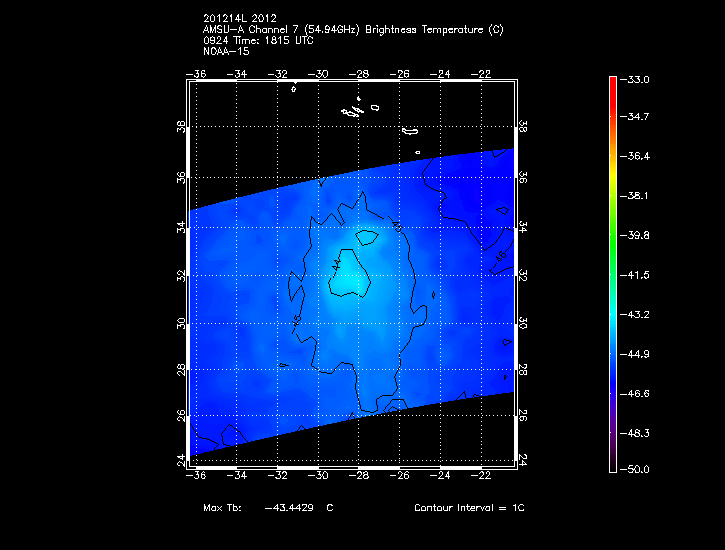
Task: Click the -36 longitude label on top axis
Action: [x=197, y=74]
